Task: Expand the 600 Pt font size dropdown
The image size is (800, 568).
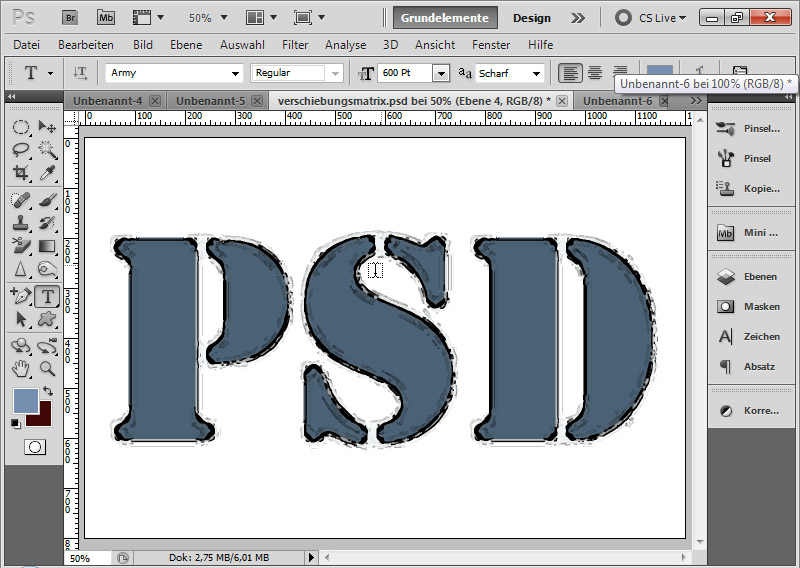Action: point(440,74)
